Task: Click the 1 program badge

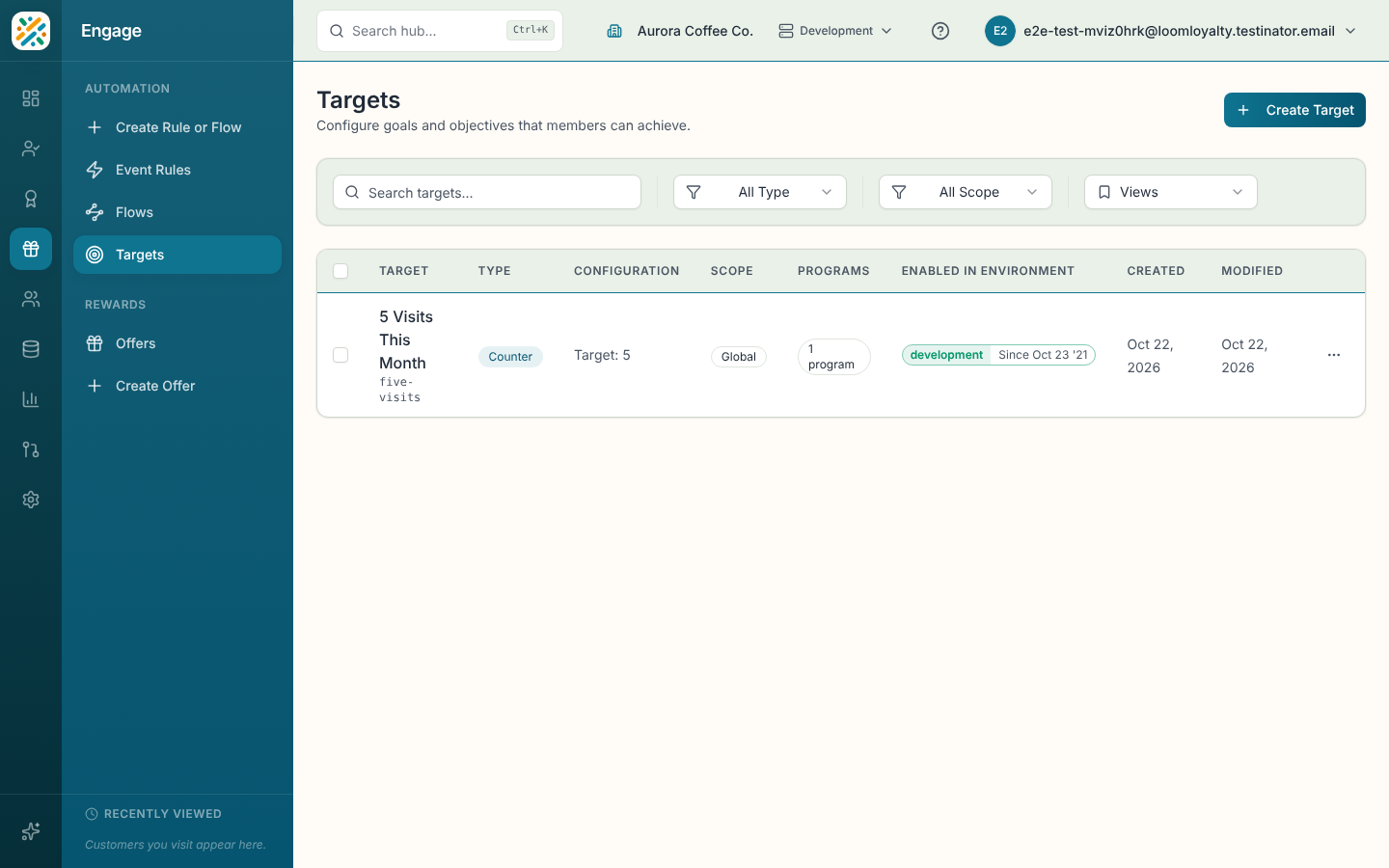Action: (x=834, y=356)
